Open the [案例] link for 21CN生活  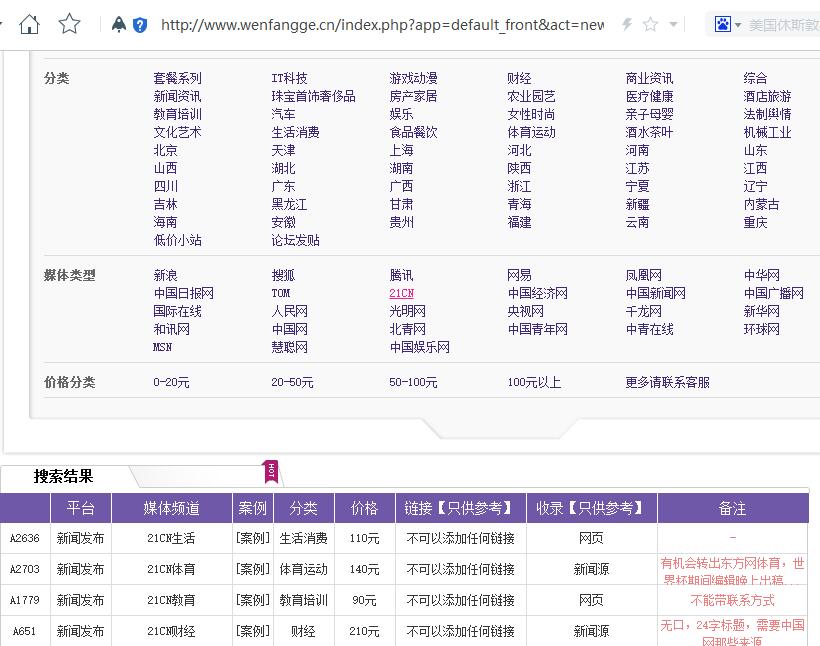(x=253, y=538)
